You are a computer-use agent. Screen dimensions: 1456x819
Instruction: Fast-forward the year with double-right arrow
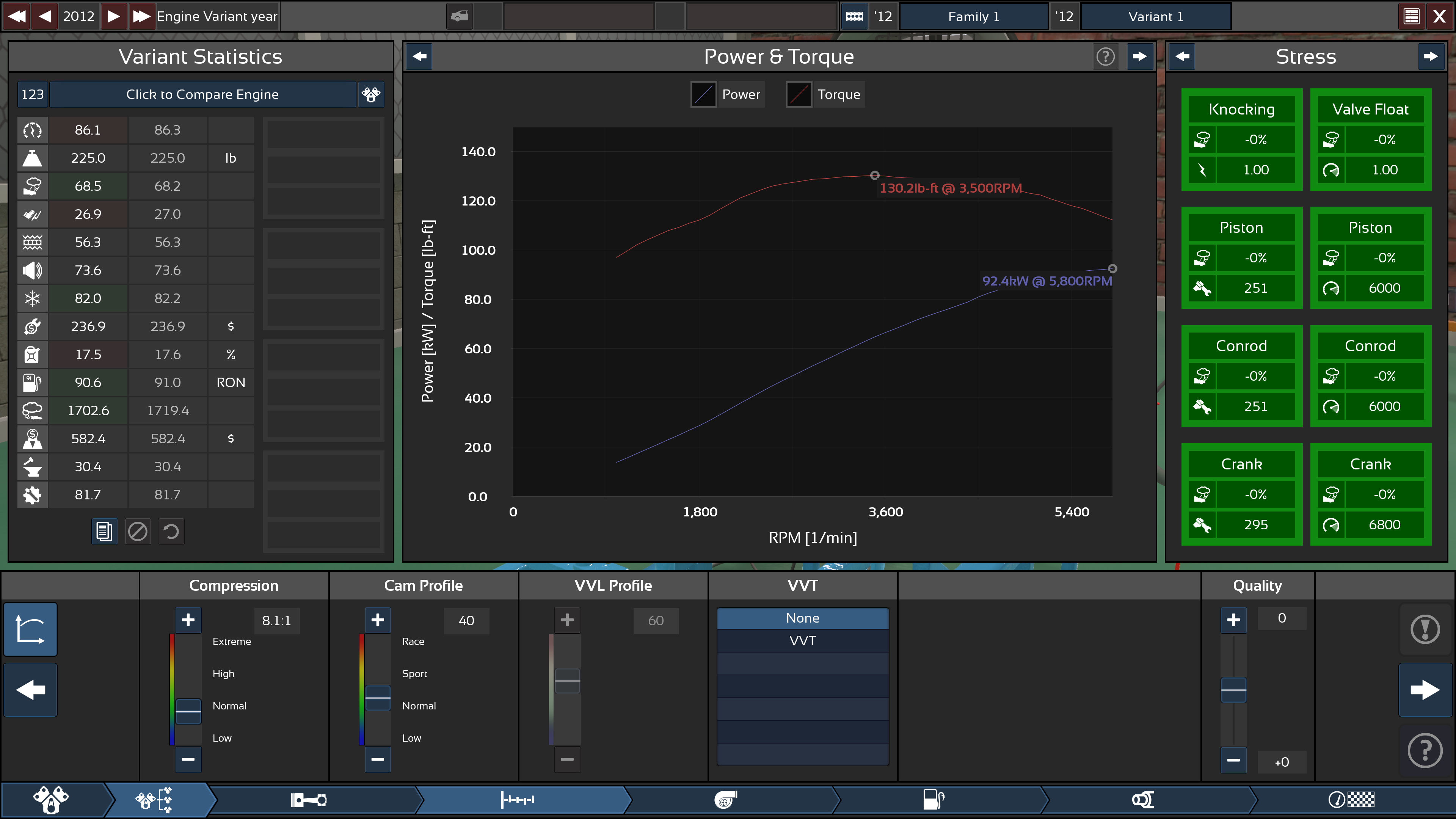click(x=141, y=16)
